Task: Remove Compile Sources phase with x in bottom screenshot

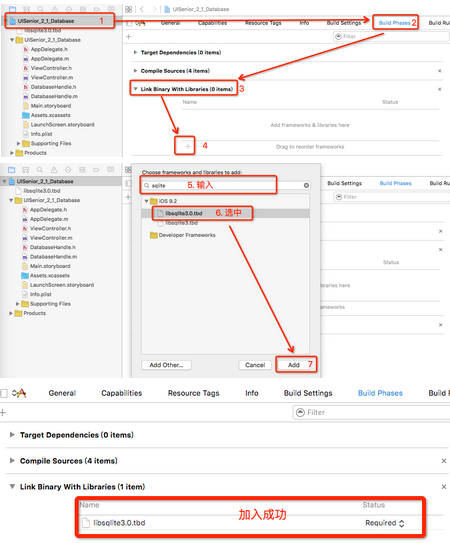Action: pyautogui.click(x=443, y=461)
